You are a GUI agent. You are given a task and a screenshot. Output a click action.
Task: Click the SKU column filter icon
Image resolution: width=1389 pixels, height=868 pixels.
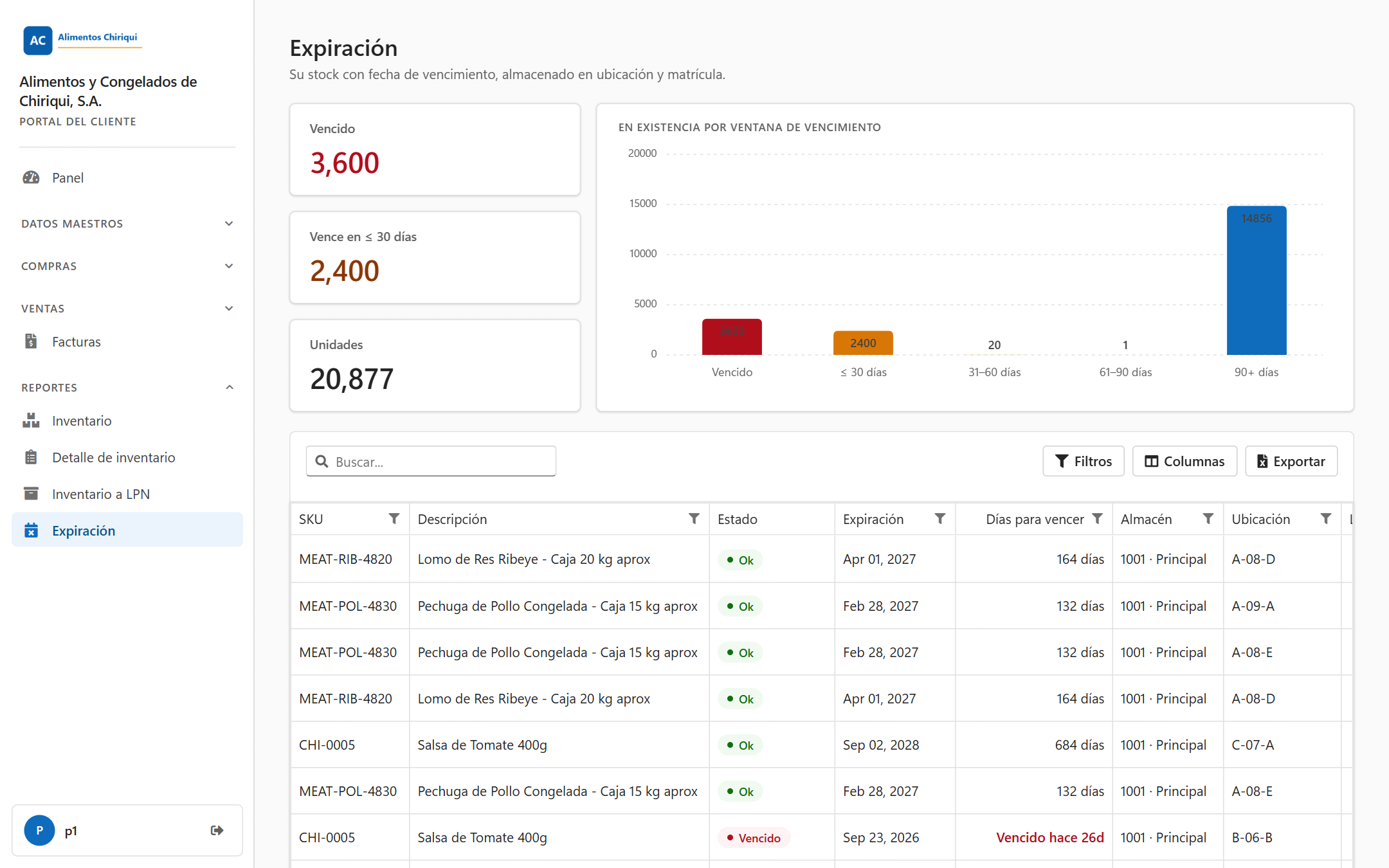[x=394, y=518]
